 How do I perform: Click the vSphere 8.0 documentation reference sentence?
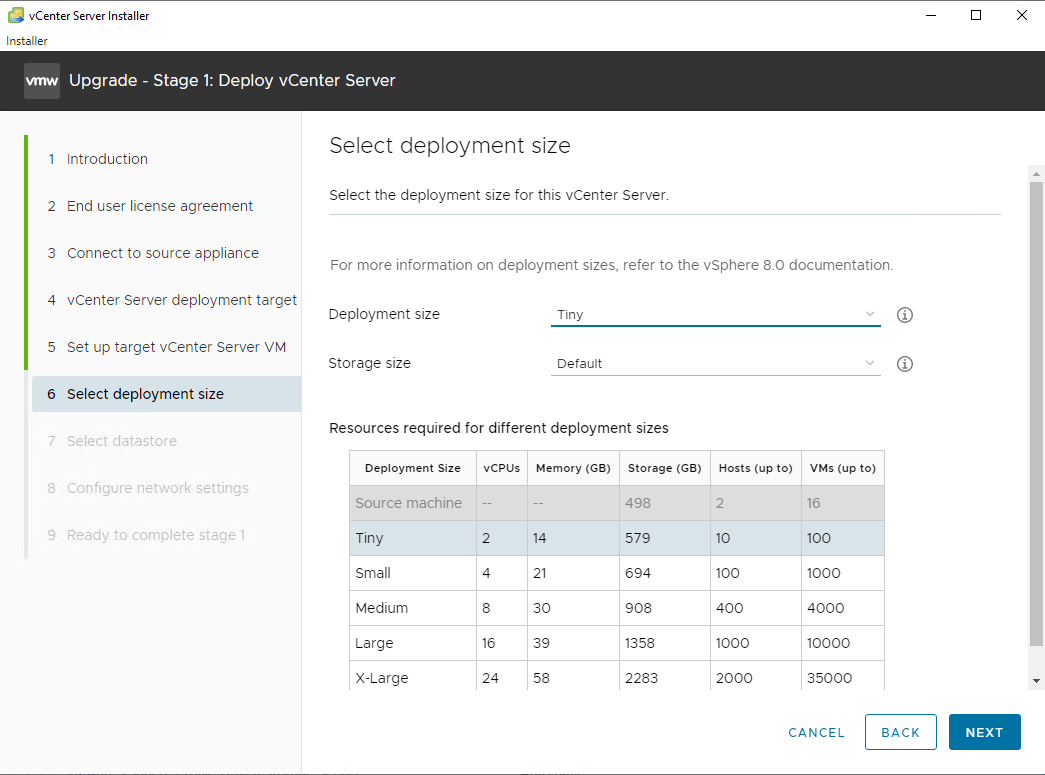(x=611, y=265)
